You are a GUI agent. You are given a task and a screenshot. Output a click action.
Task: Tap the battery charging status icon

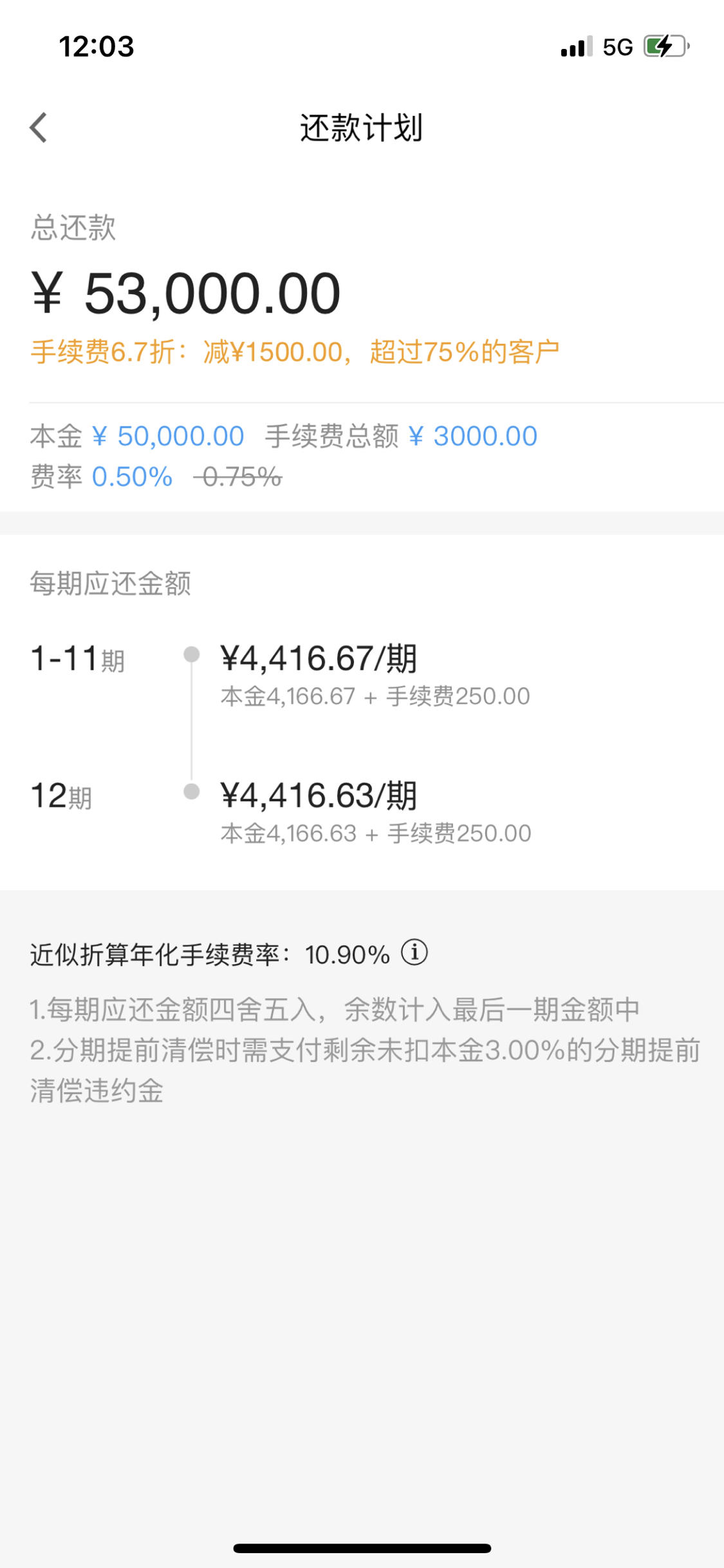tap(667, 46)
